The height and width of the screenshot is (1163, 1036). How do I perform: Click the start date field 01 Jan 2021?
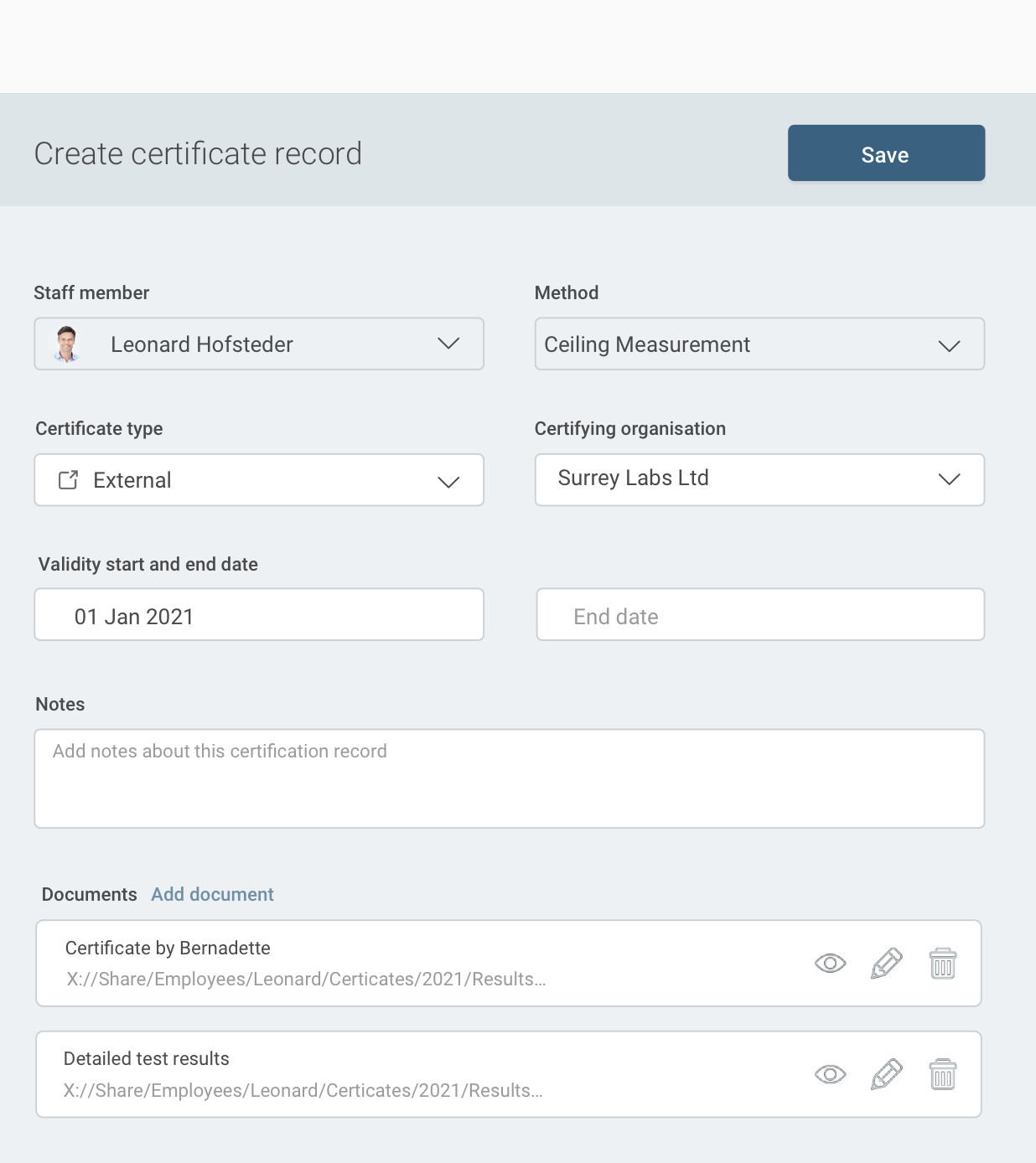pos(259,614)
